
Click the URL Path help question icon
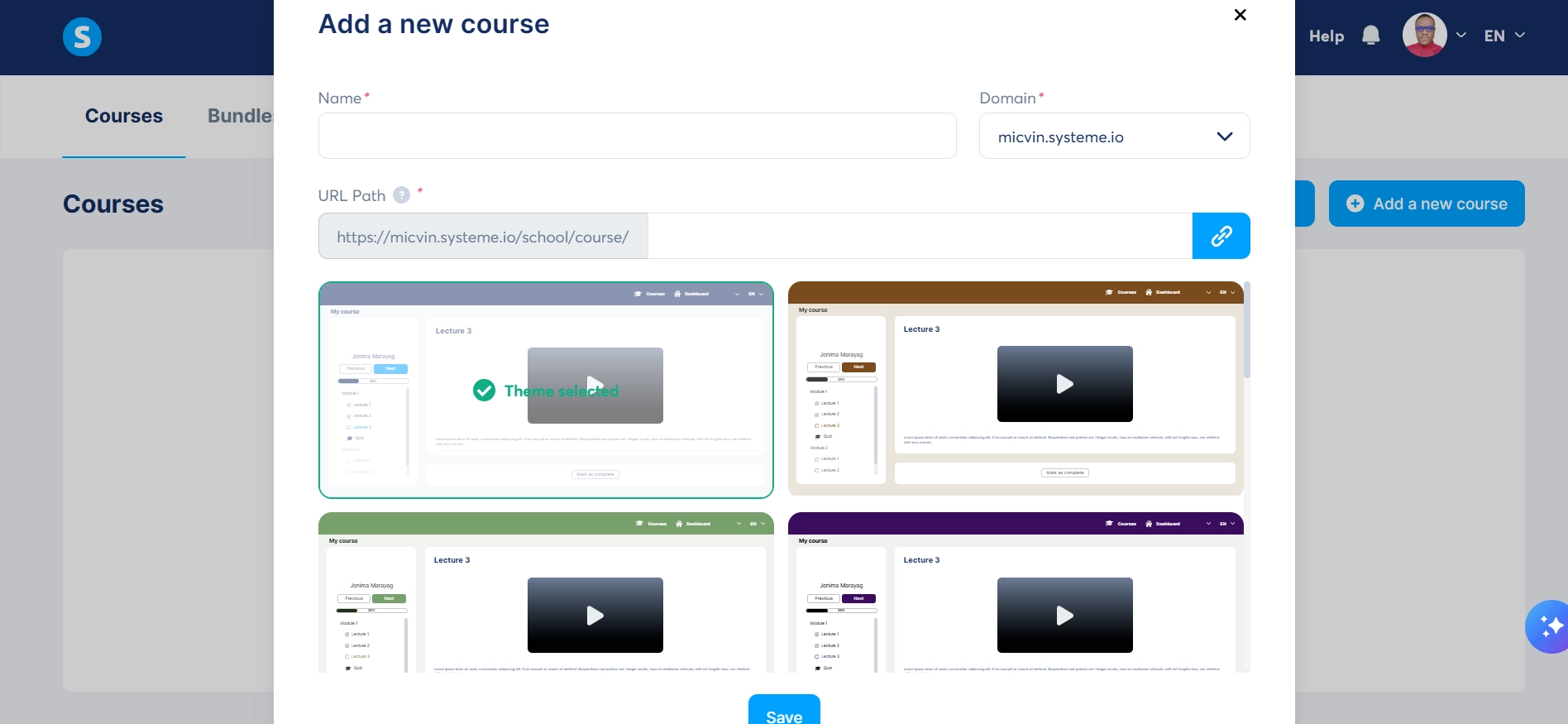tap(401, 195)
